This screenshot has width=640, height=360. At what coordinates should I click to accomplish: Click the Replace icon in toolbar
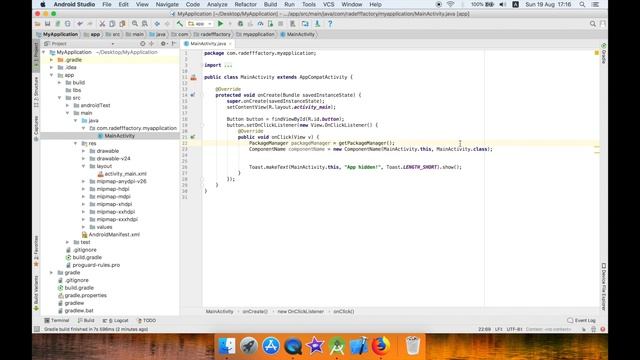point(144,24)
